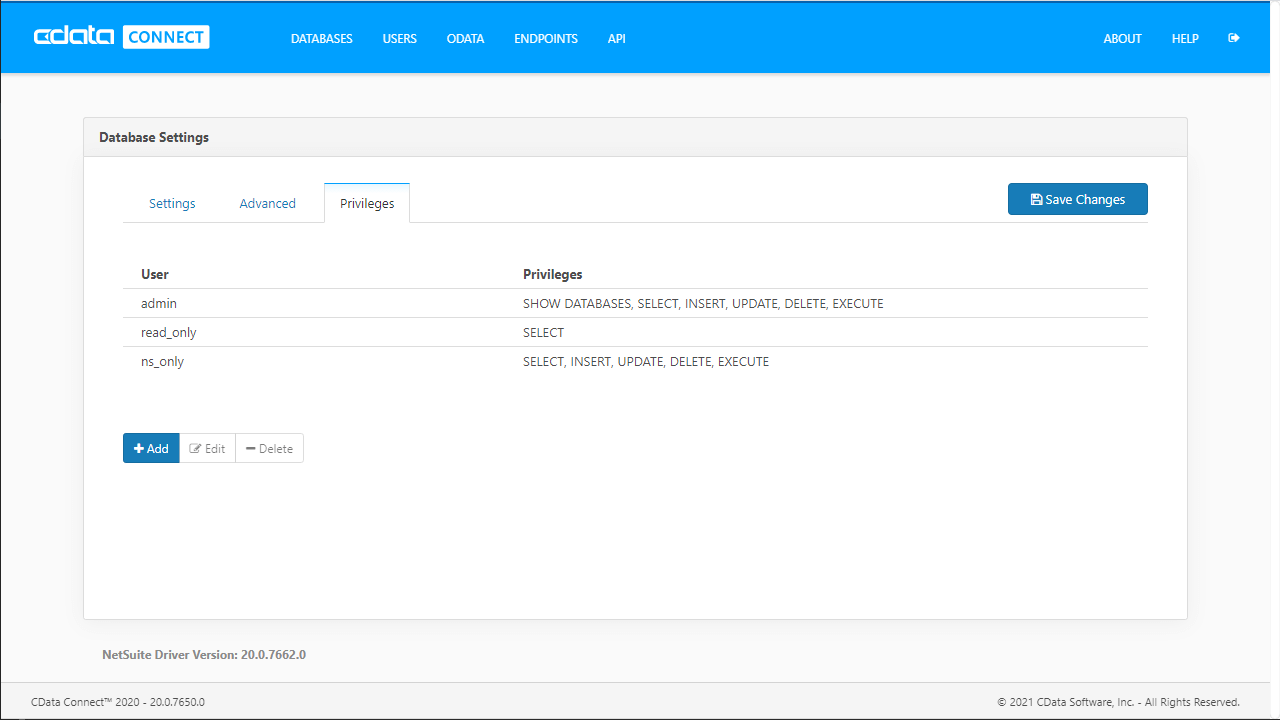Go to the Users page

(399, 39)
